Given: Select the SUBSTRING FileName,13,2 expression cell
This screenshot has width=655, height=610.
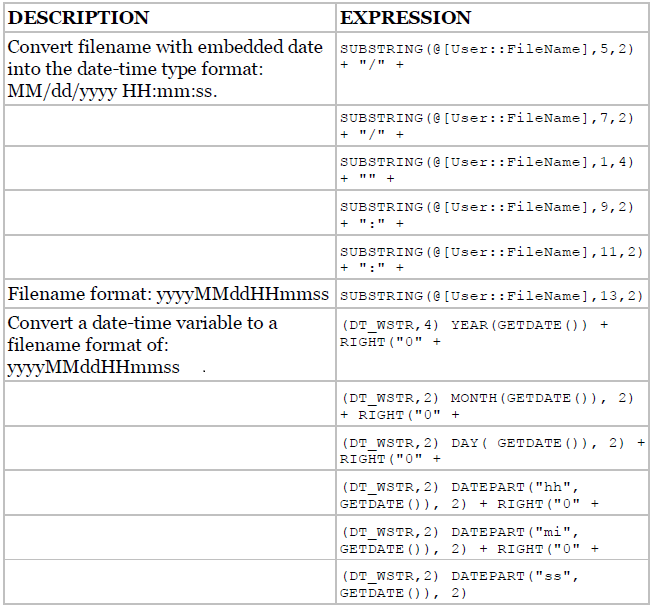Looking at the screenshot, I should (x=493, y=294).
